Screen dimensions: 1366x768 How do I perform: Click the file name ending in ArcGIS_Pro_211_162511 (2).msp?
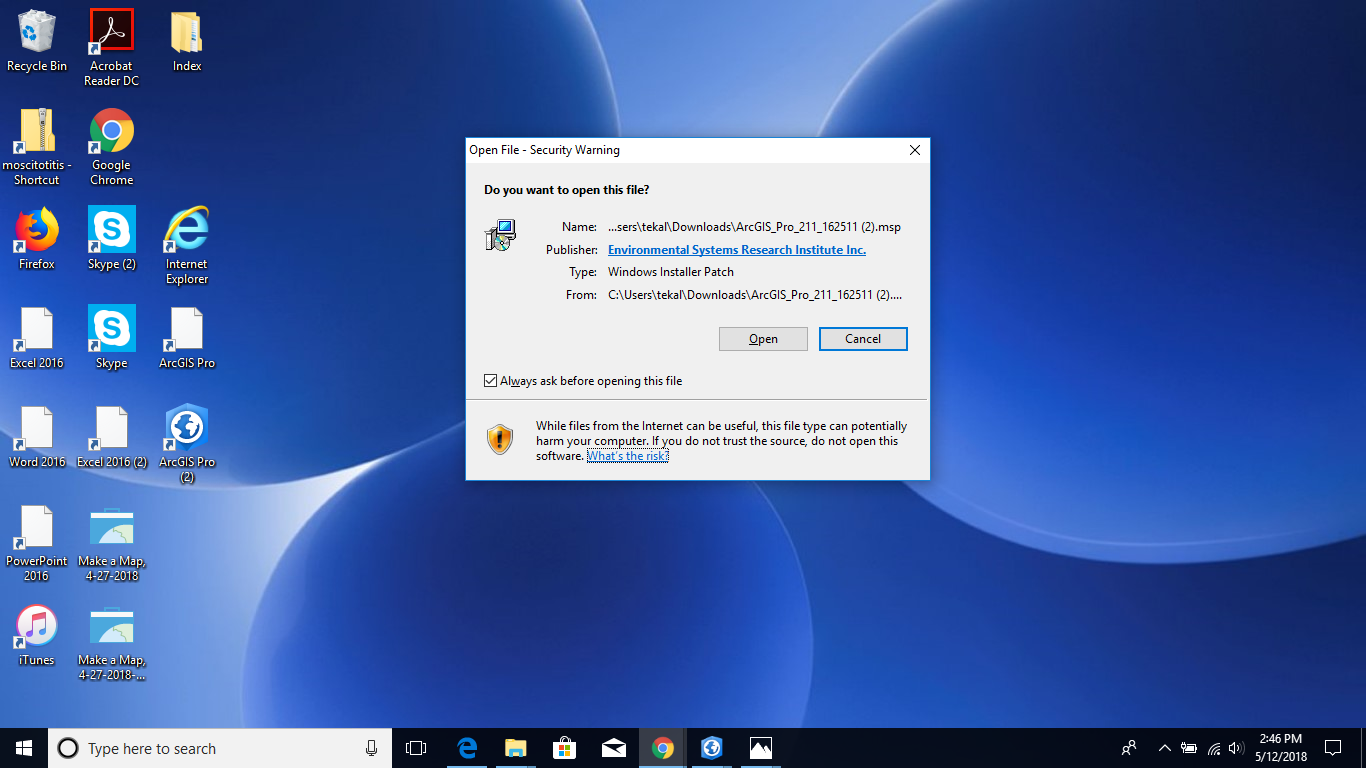754,227
